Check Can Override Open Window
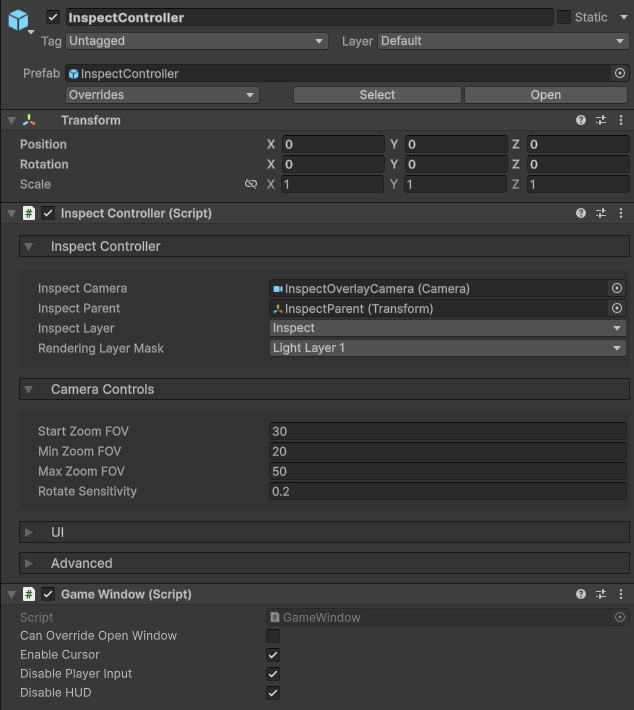Screen dimensions: 634x710 (273, 636)
